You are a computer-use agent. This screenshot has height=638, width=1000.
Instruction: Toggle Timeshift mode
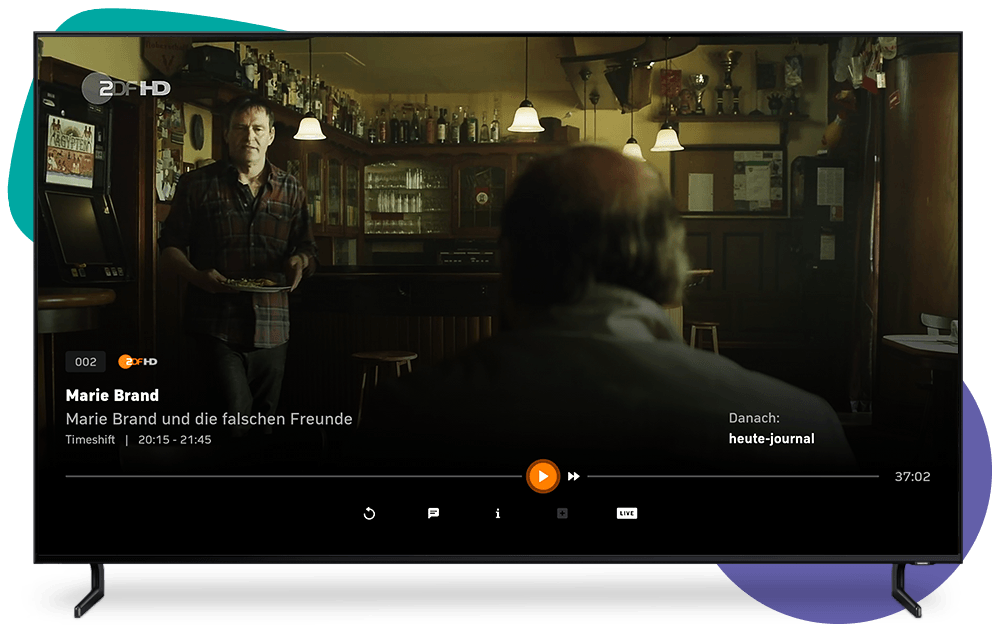click(x=90, y=438)
